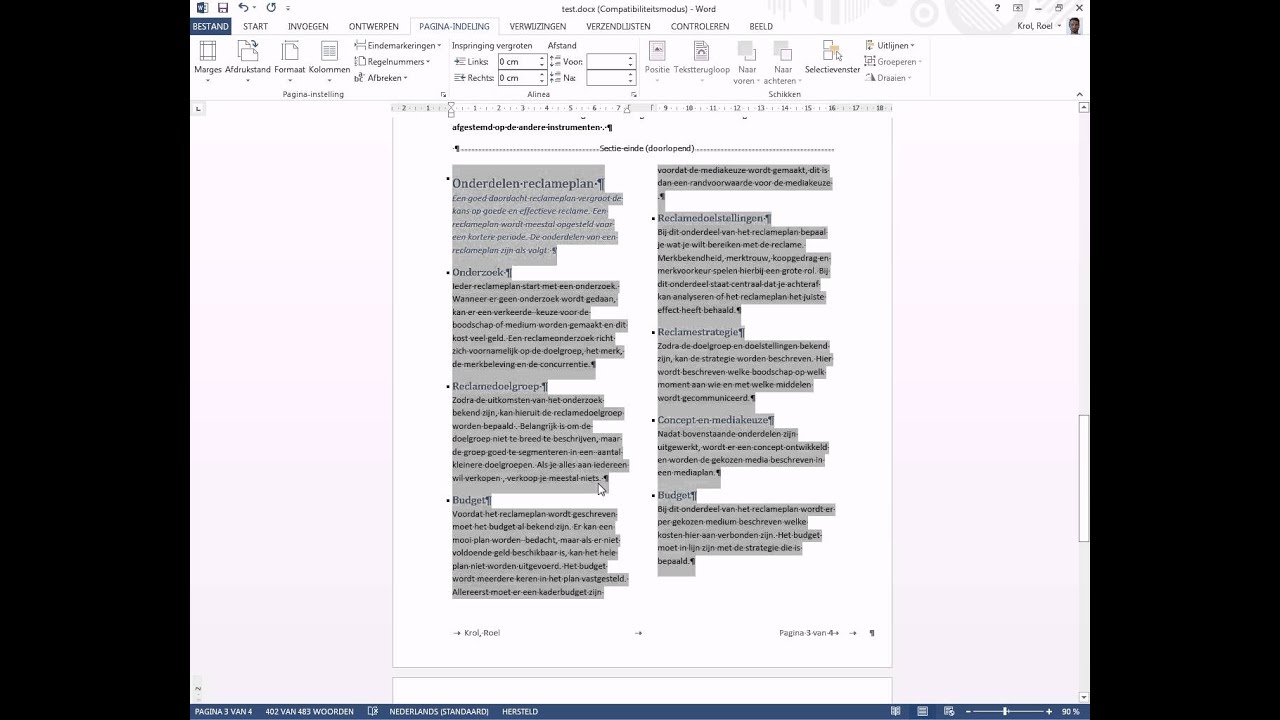Open the Formaat paper size menu
Image resolution: width=1280 pixels, height=720 pixels.
pyautogui.click(x=290, y=61)
